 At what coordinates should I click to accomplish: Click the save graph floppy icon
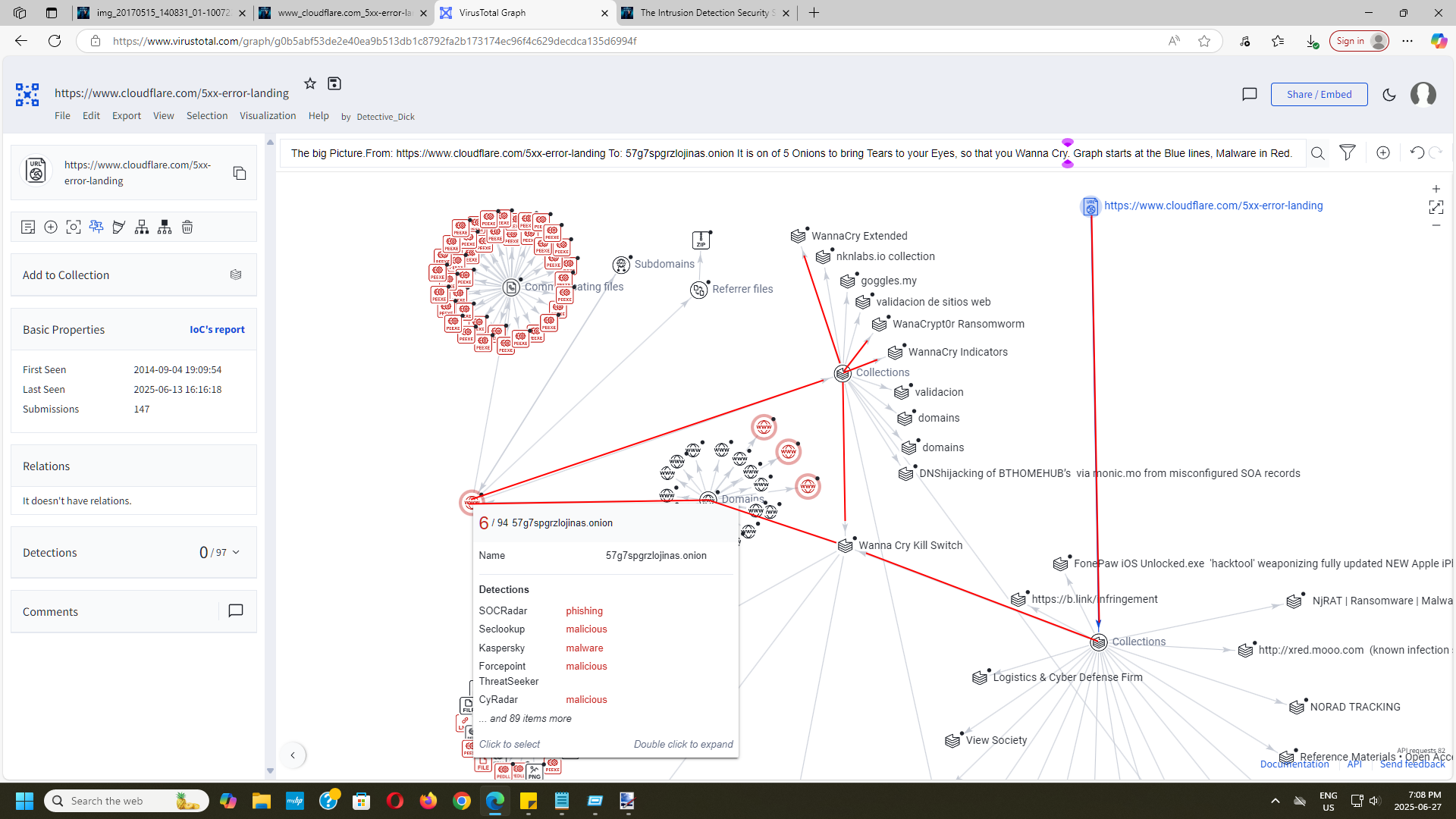coord(334,83)
